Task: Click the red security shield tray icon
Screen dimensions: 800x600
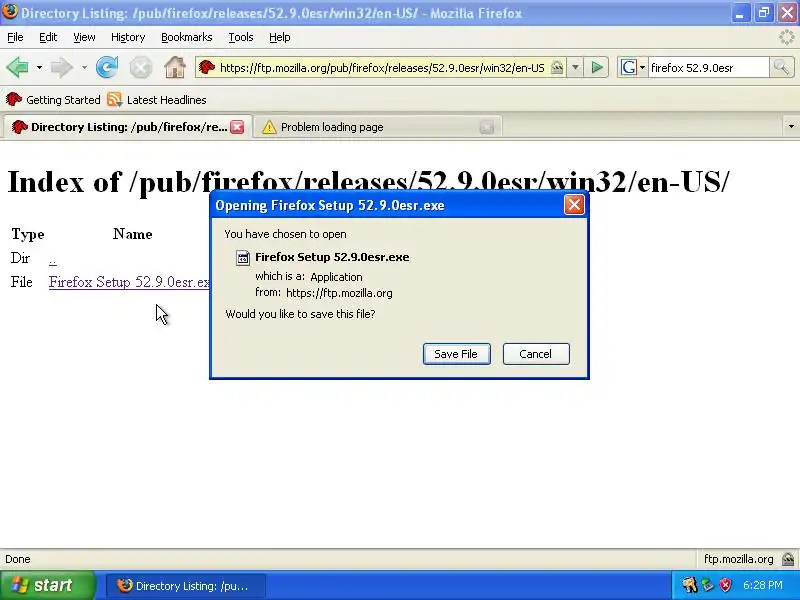Action: [725, 585]
